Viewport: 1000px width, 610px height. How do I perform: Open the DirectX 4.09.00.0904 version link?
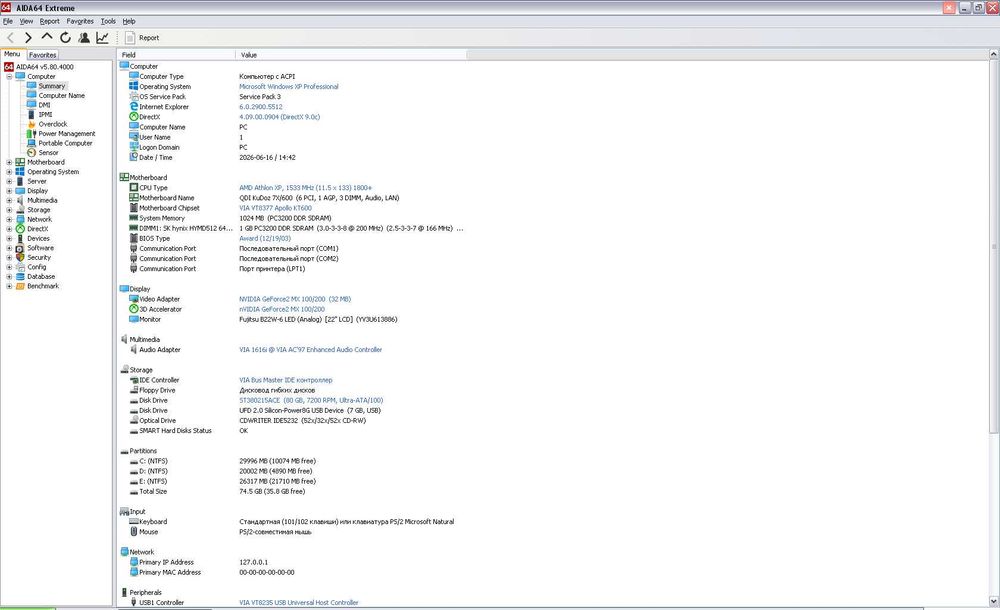tap(279, 117)
